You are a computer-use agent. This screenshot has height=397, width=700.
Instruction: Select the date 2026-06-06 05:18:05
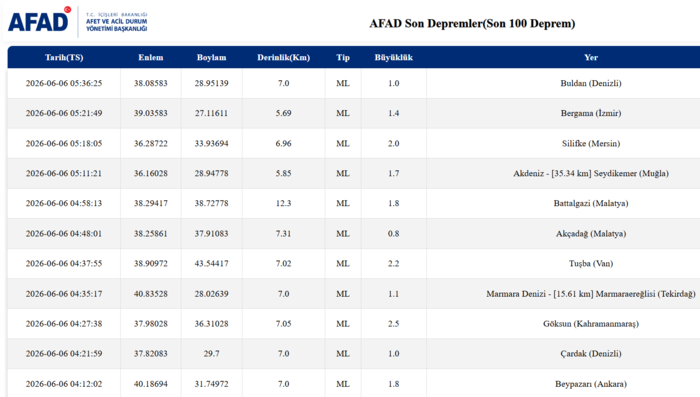[64, 143]
